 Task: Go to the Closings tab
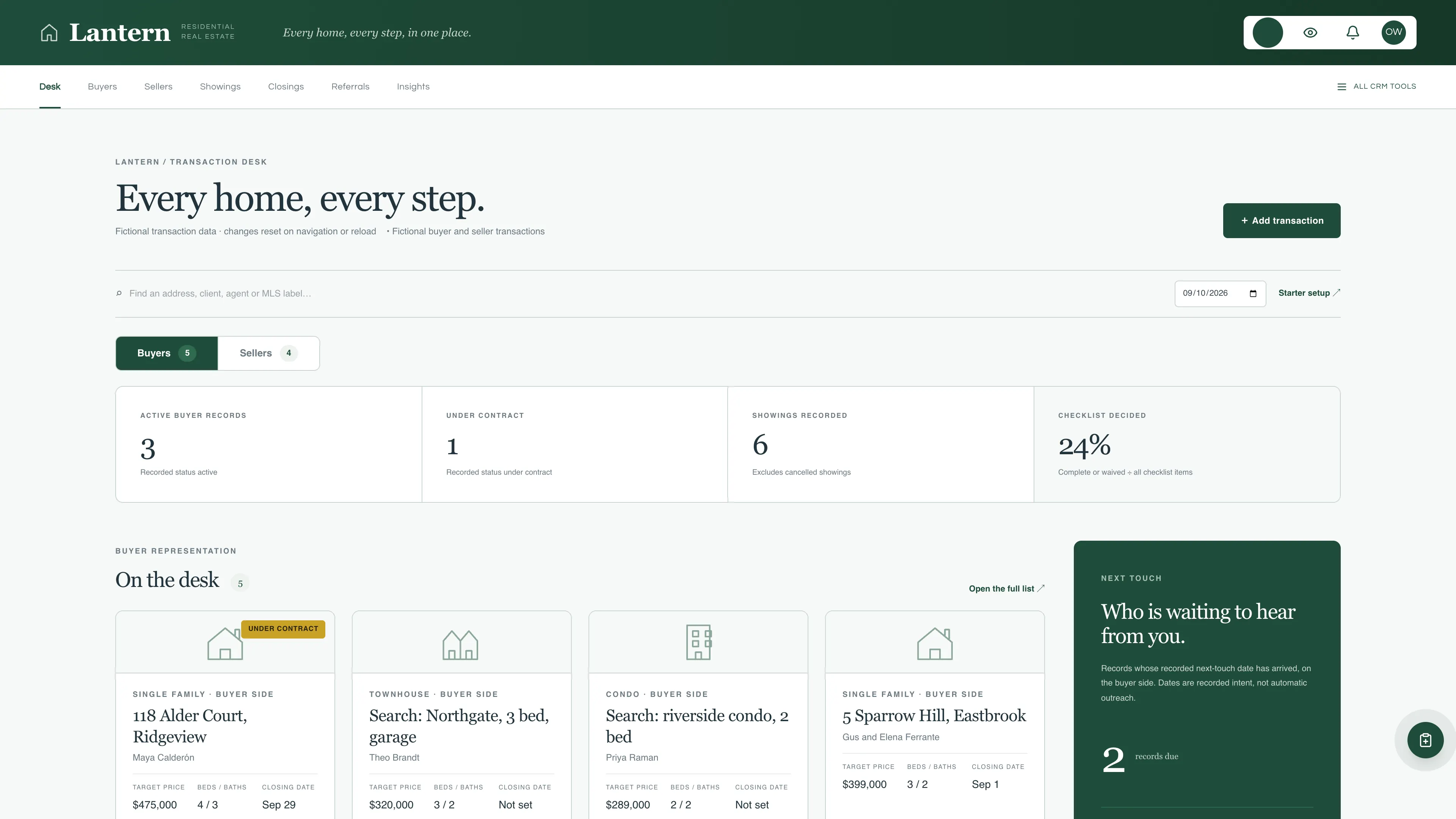pos(286,86)
